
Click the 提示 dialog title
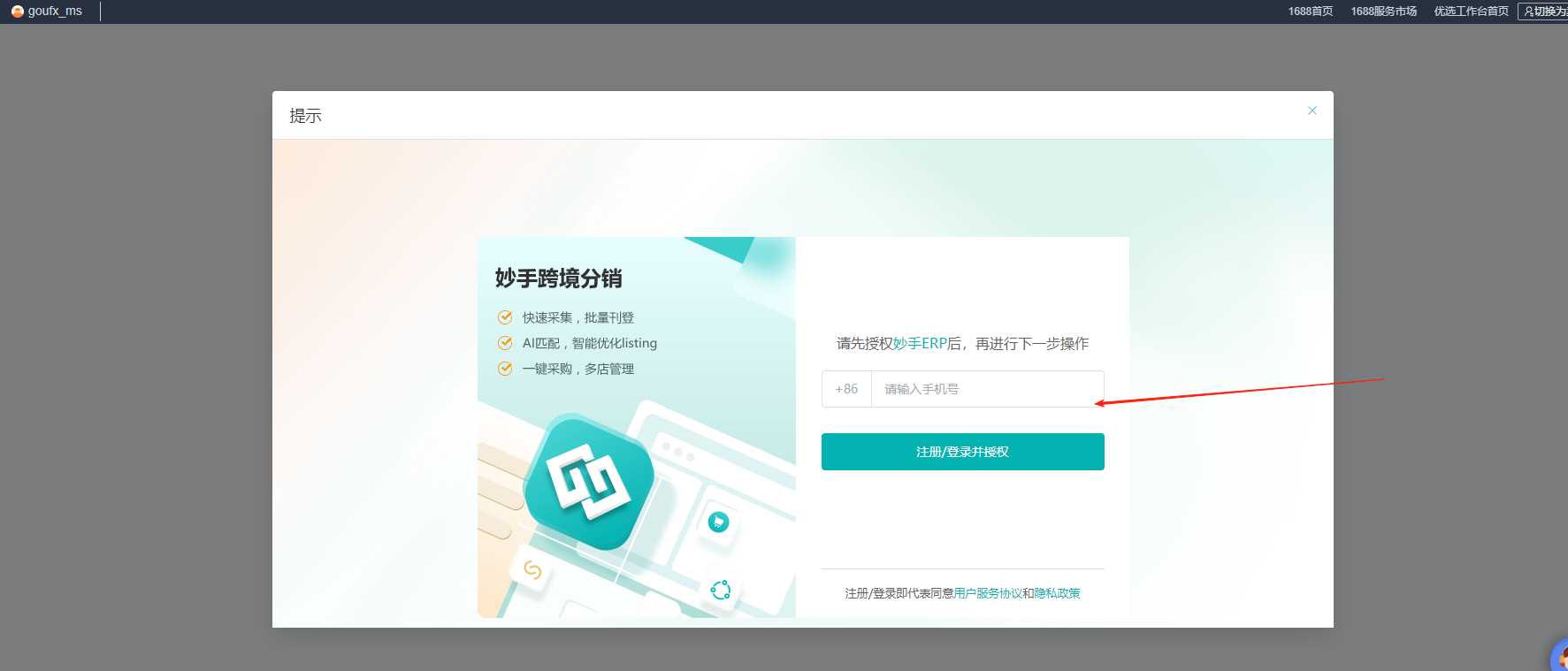tap(305, 116)
